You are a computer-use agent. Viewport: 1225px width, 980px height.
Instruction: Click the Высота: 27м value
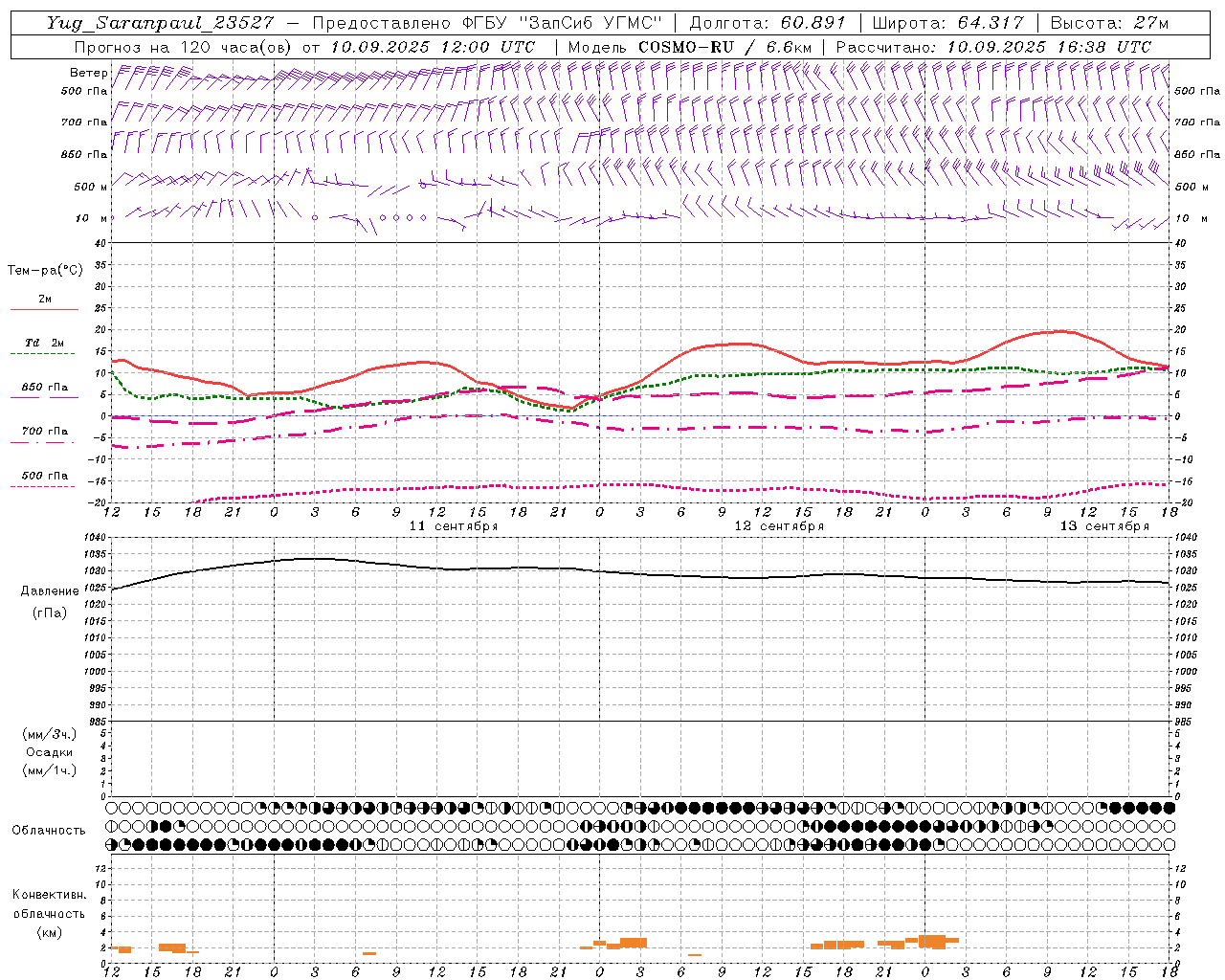point(1109,22)
